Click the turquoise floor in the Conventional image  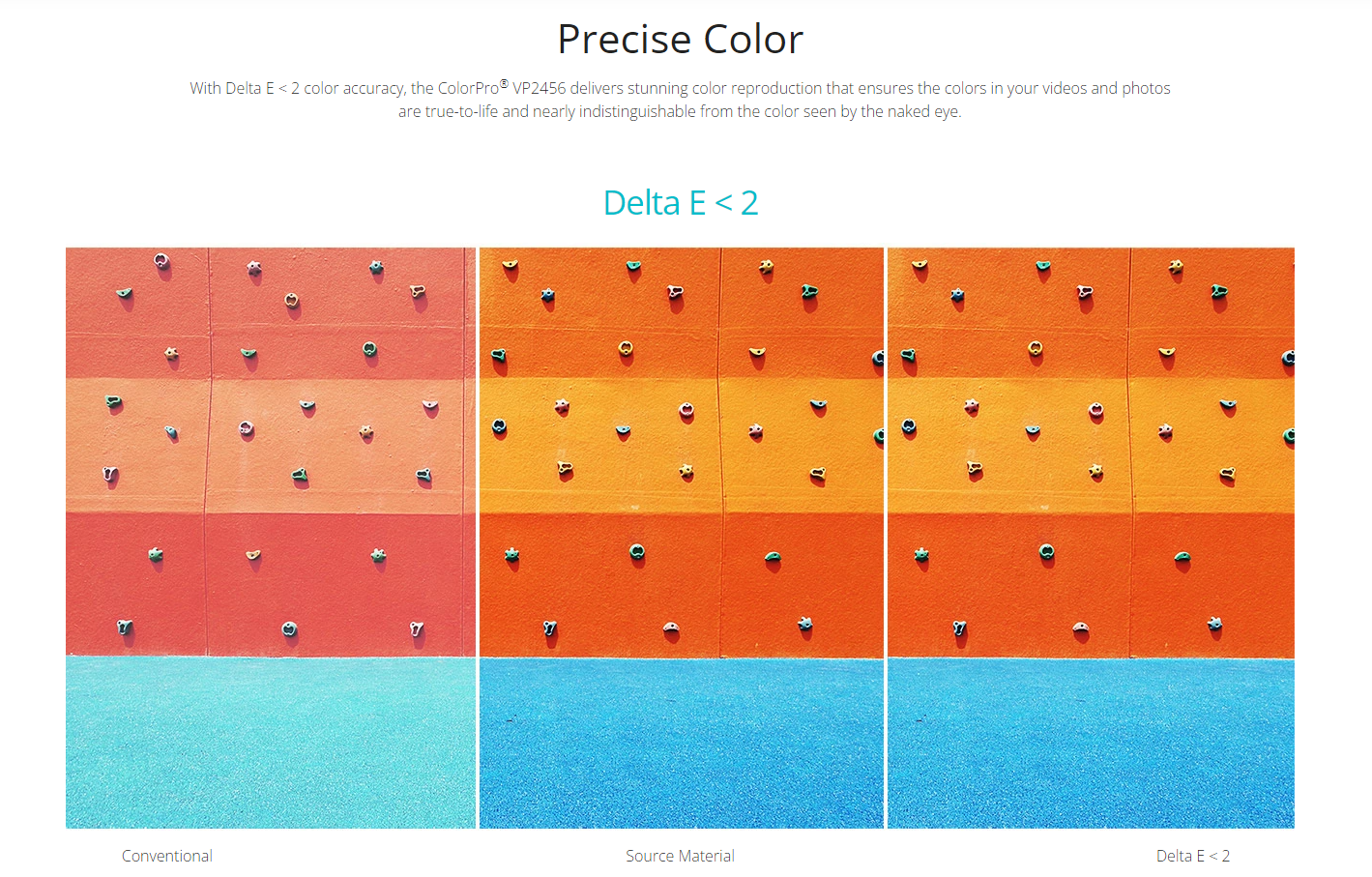point(271,743)
